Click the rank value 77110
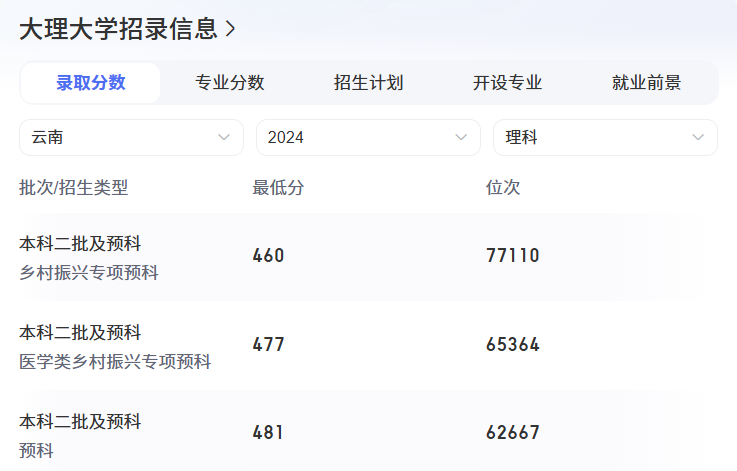Image resolution: width=737 pixels, height=471 pixels. [513, 256]
